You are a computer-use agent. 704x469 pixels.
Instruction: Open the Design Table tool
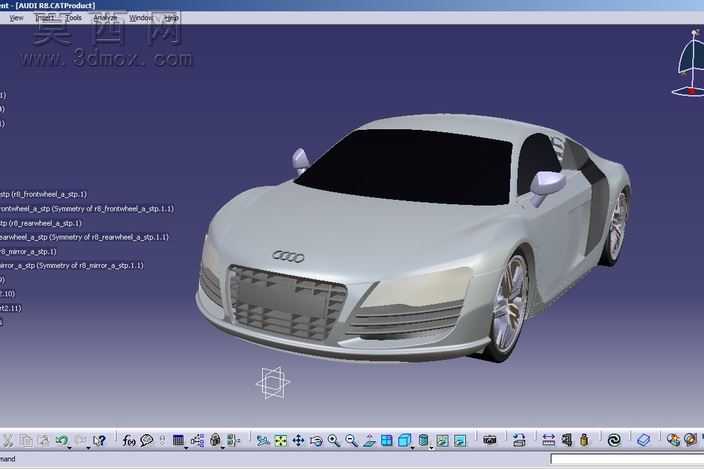tap(178, 441)
